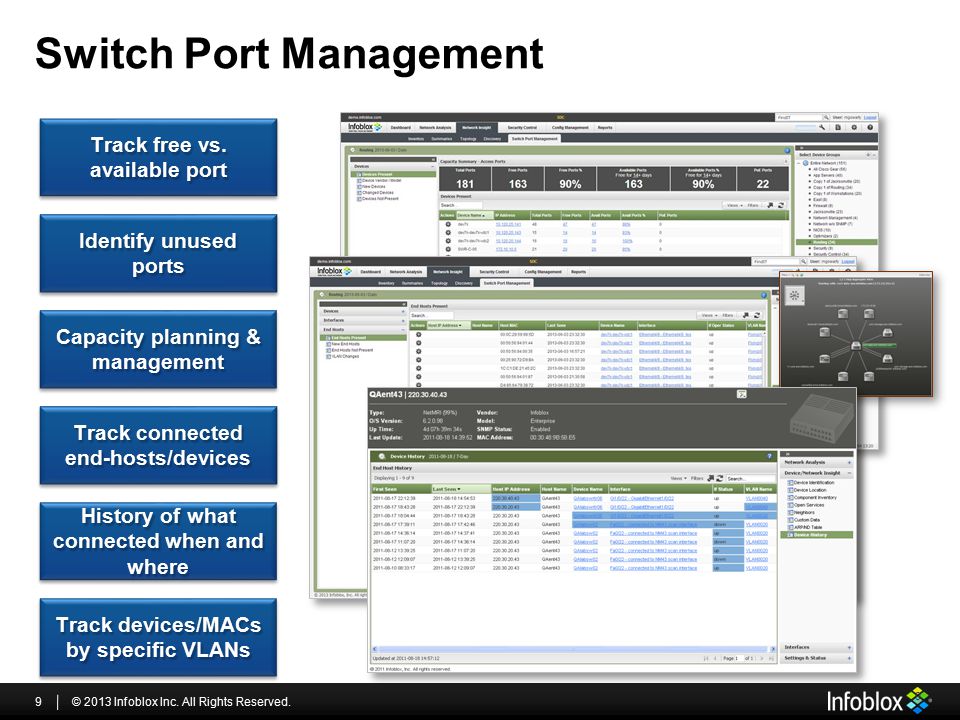Click blue help icon on Routing bar, top window
Viewport: 960px width, 720px height.
pyautogui.click(x=787, y=151)
